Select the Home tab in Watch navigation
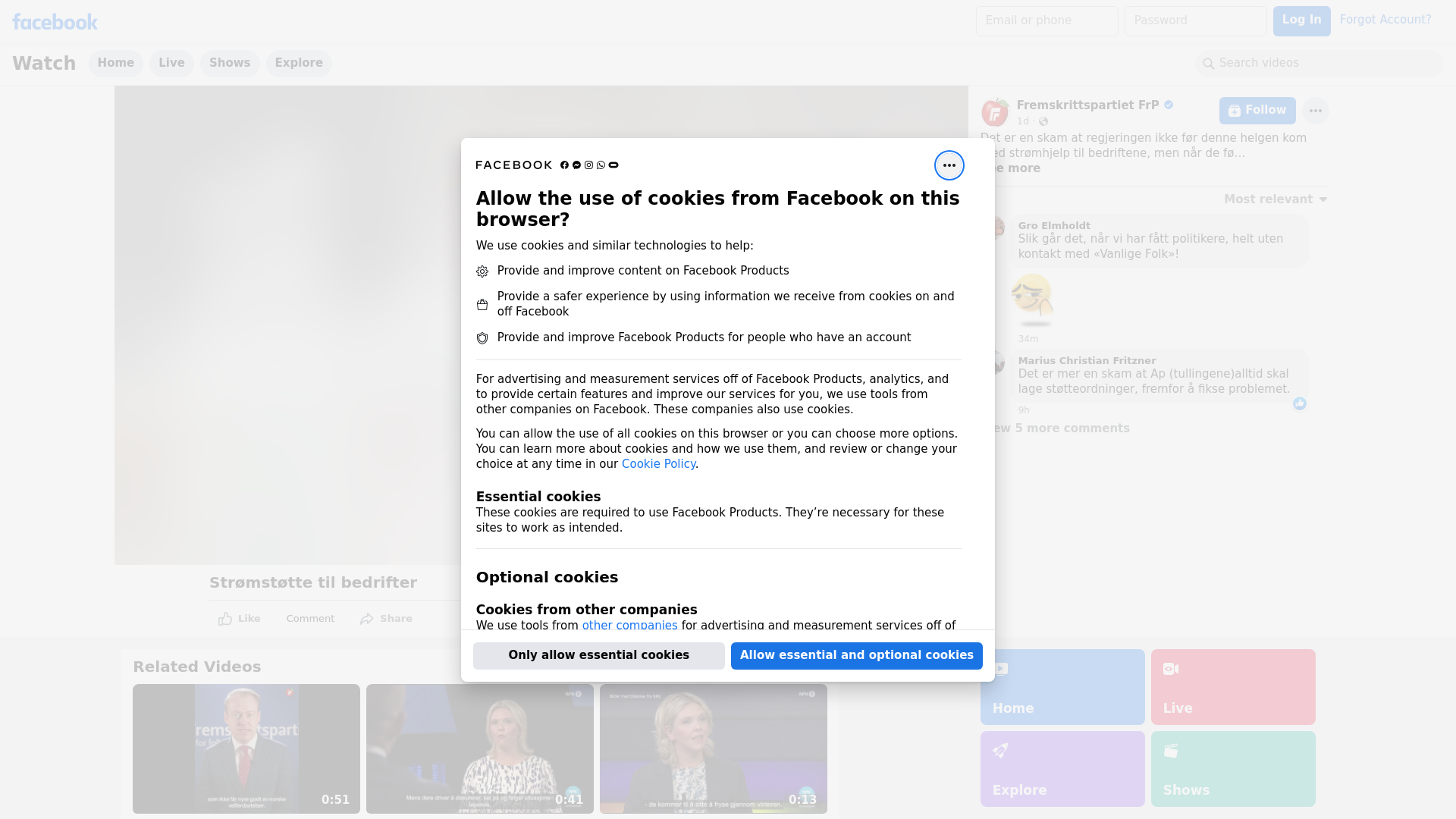 click(115, 64)
